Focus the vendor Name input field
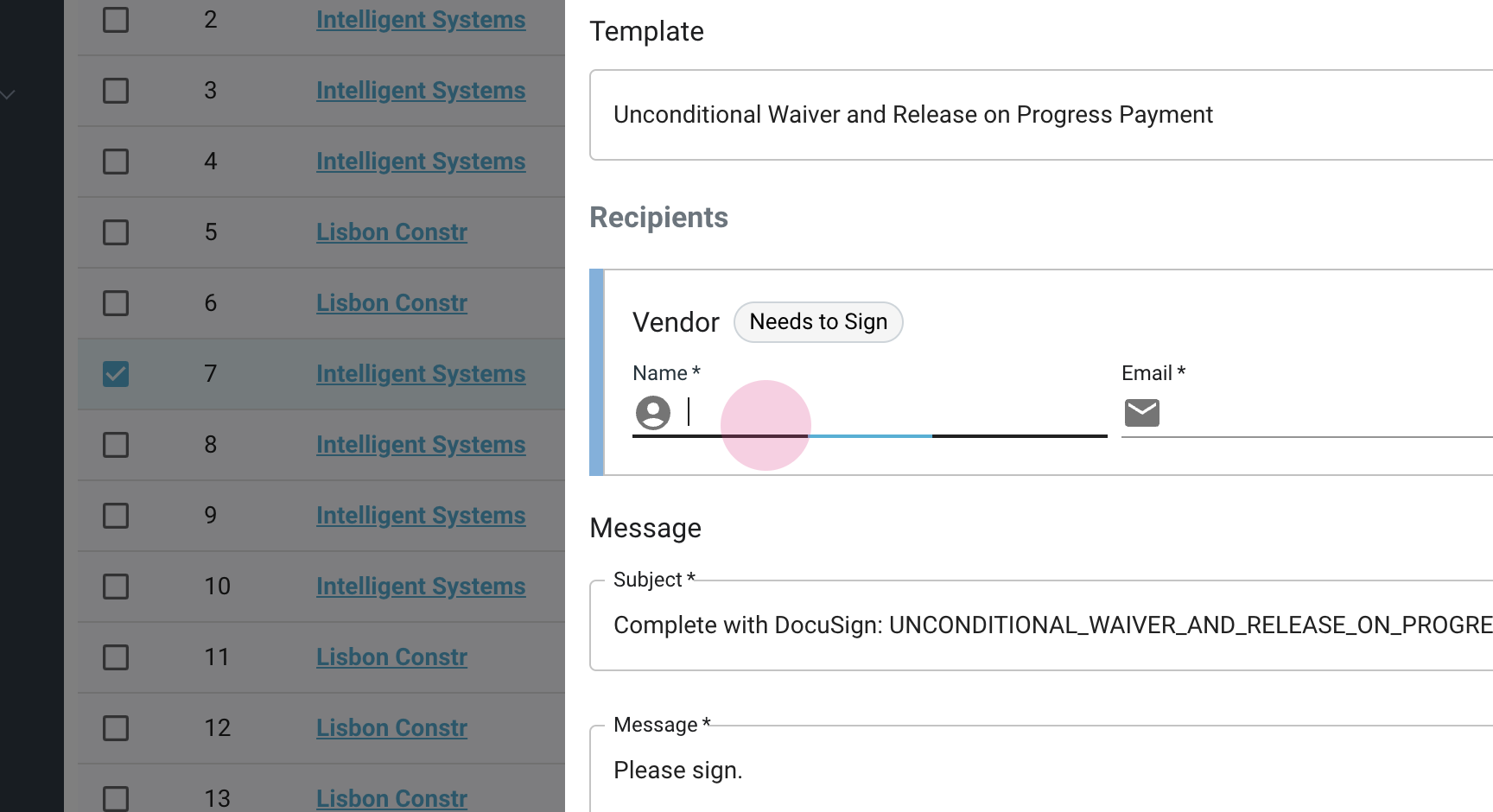Screen dimensions: 1493x812 [890, 413]
